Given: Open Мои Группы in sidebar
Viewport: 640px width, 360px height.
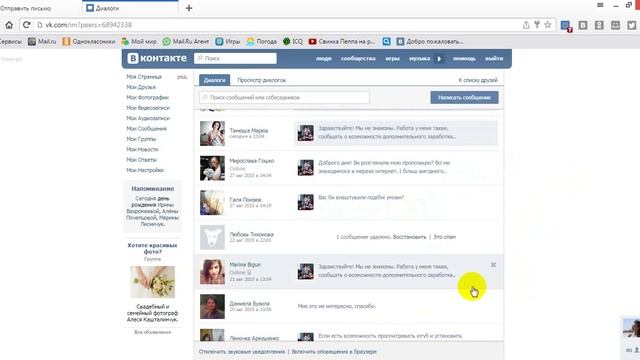Looking at the screenshot, I should pyautogui.click(x=141, y=139).
